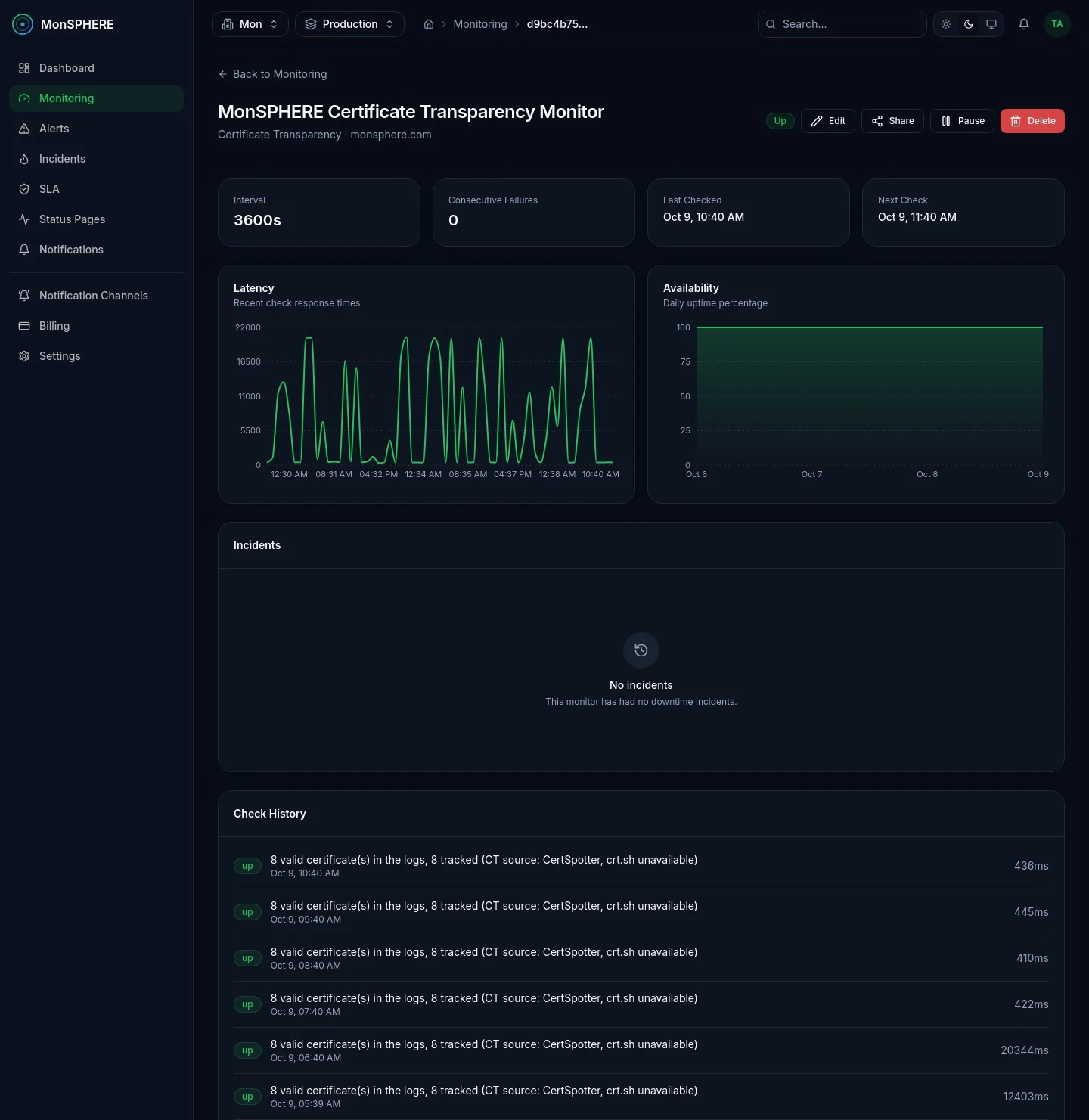Open the Incidents sidebar page
1089x1120 pixels.
[x=96, y=159]
